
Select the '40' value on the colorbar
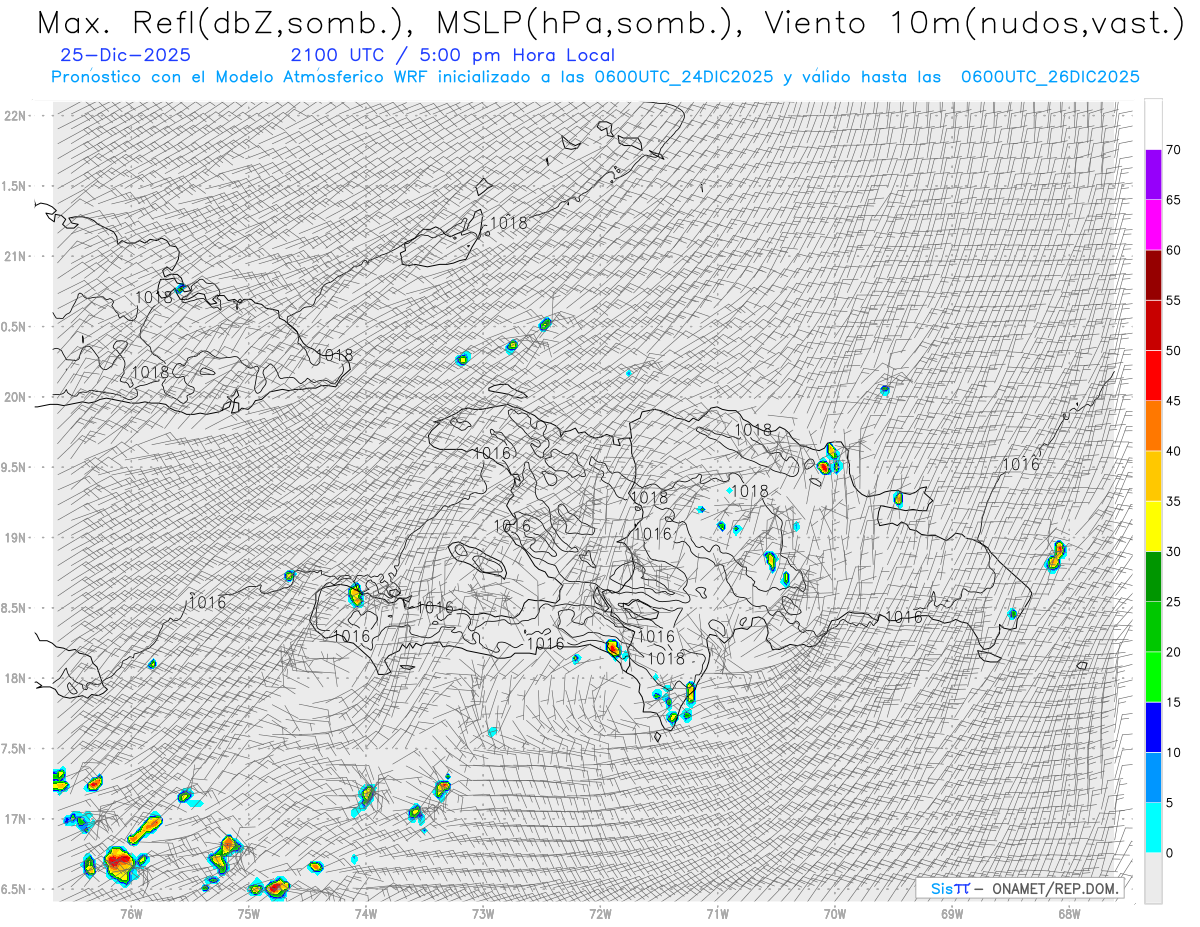point(1173,452)
